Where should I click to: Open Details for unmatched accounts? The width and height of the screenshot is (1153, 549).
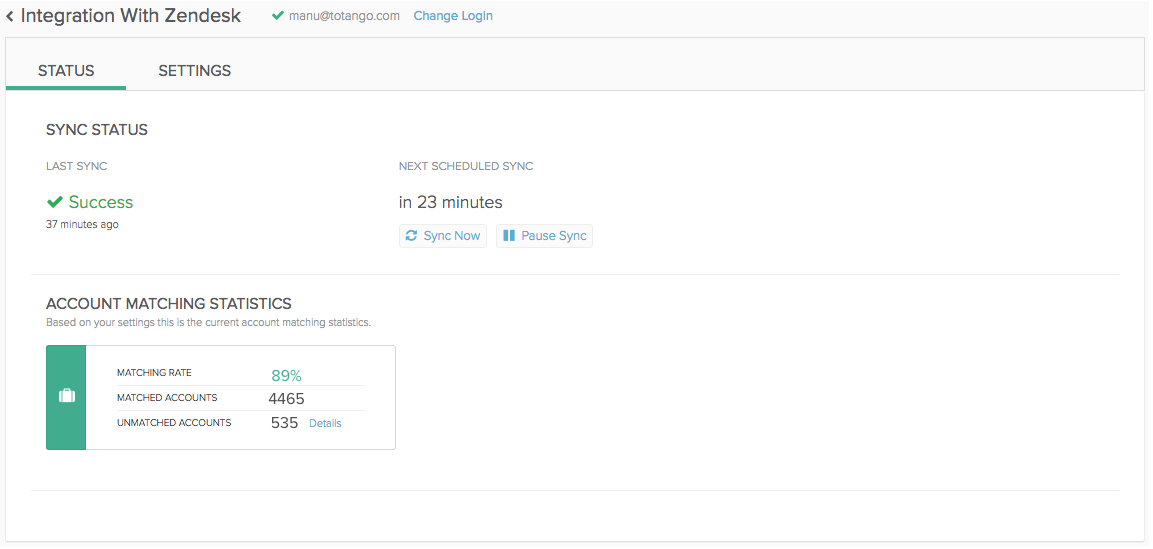pyautogui.click(x=325, y=423)
